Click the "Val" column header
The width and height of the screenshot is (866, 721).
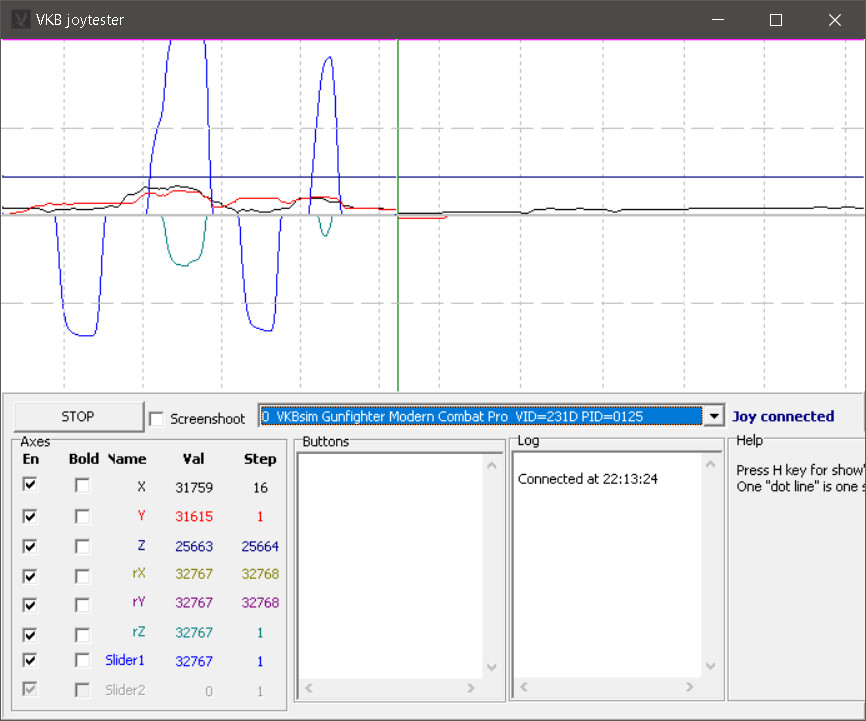[194, 459]
